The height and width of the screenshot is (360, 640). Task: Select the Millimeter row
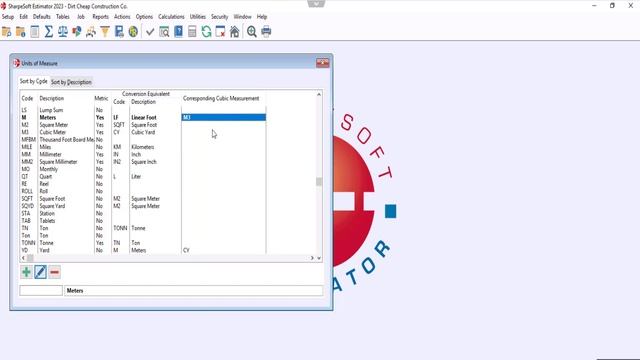pyautogui.click(x=143, y=154)
